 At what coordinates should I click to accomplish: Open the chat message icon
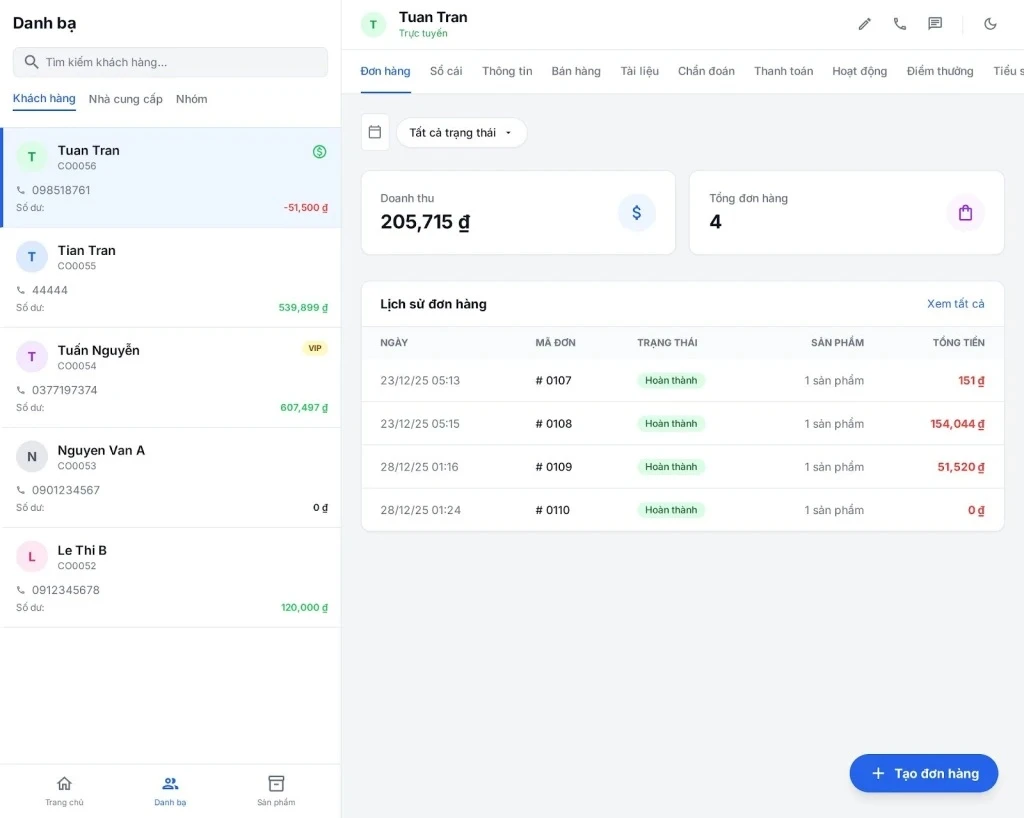pos(935,24)
